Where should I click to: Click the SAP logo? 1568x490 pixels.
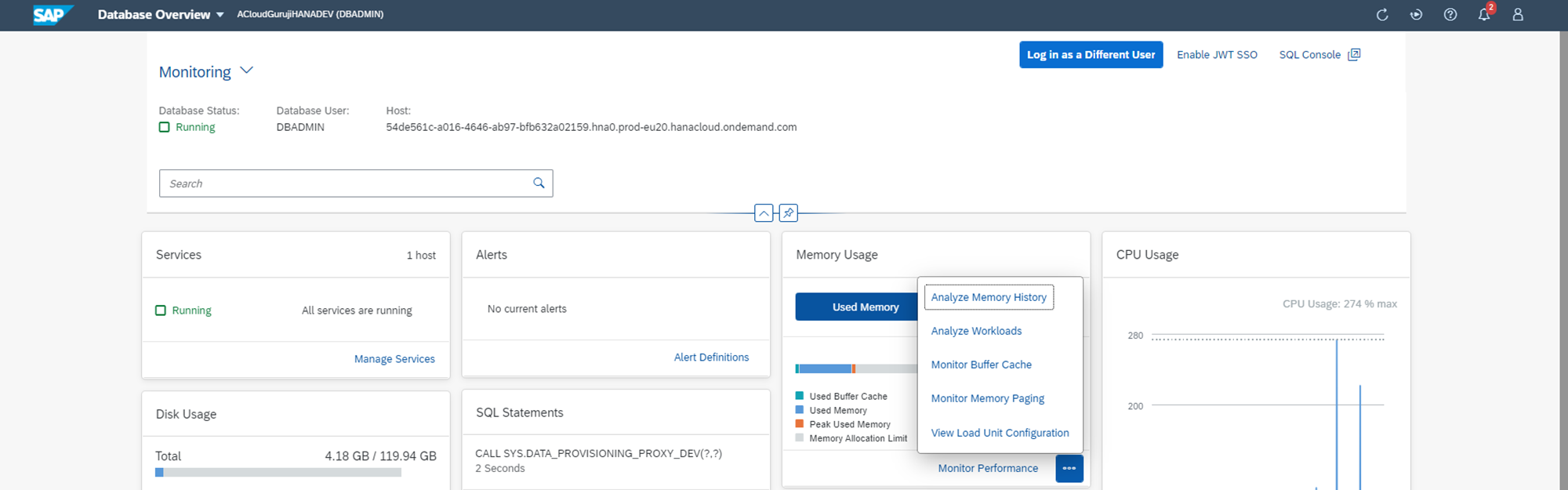(53, 15)
